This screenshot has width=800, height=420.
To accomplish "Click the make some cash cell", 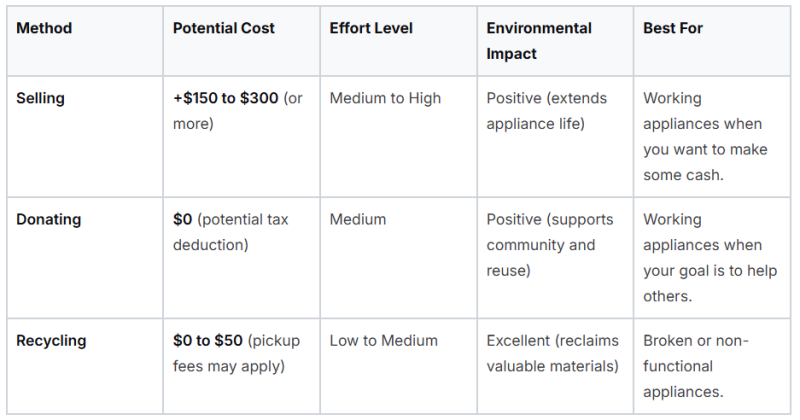I will 705,136.
